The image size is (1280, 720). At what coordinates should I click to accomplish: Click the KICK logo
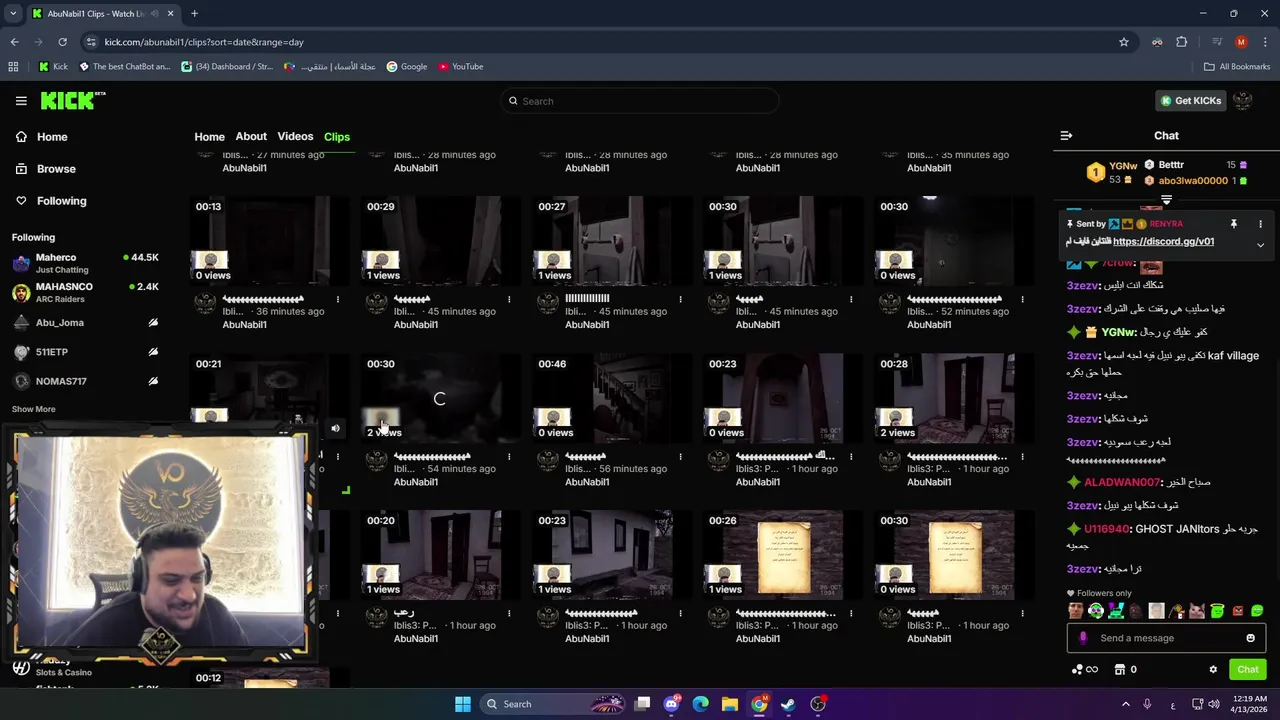(72, 100)
